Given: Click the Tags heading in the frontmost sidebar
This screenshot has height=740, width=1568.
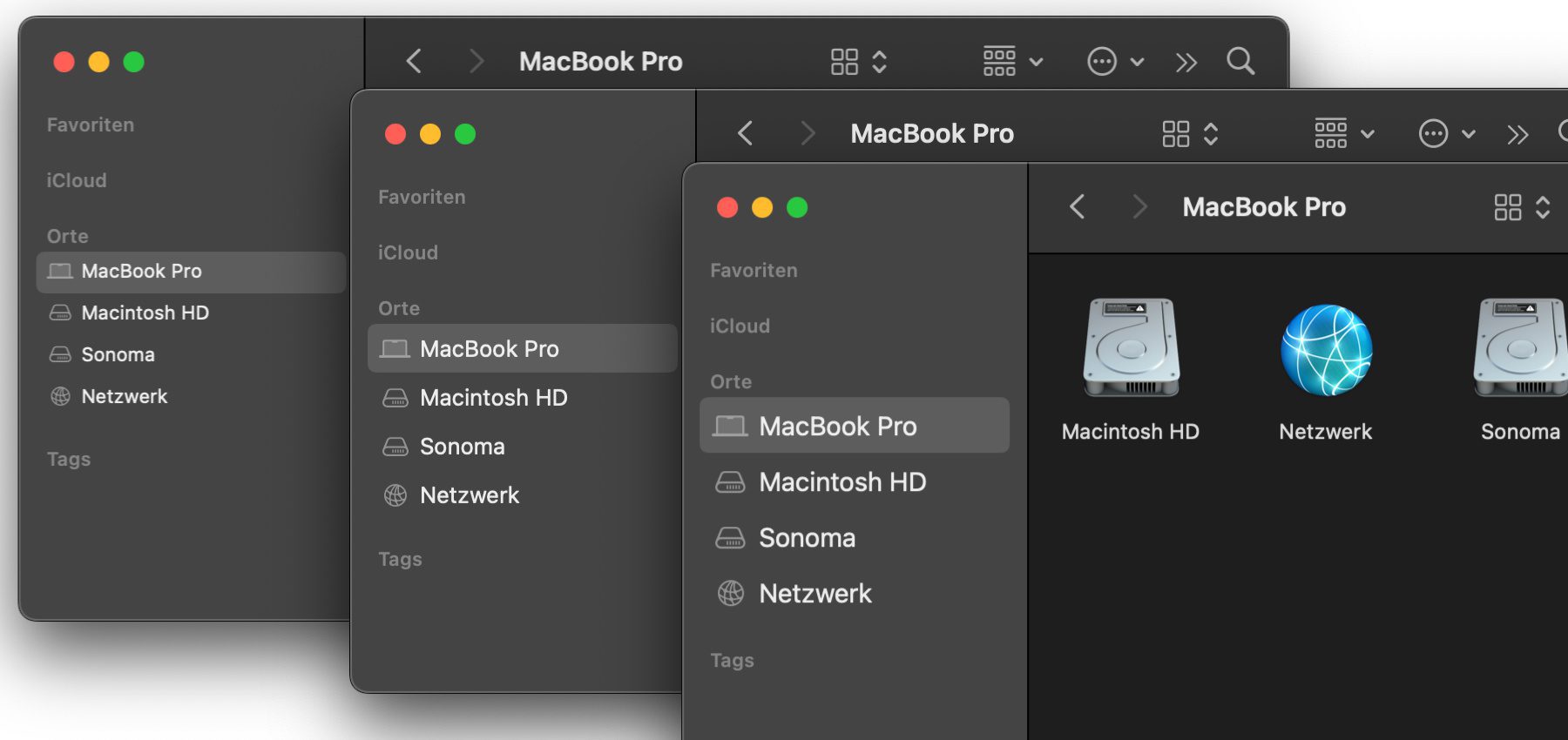Looking at the screenshot, I should 732,661.
